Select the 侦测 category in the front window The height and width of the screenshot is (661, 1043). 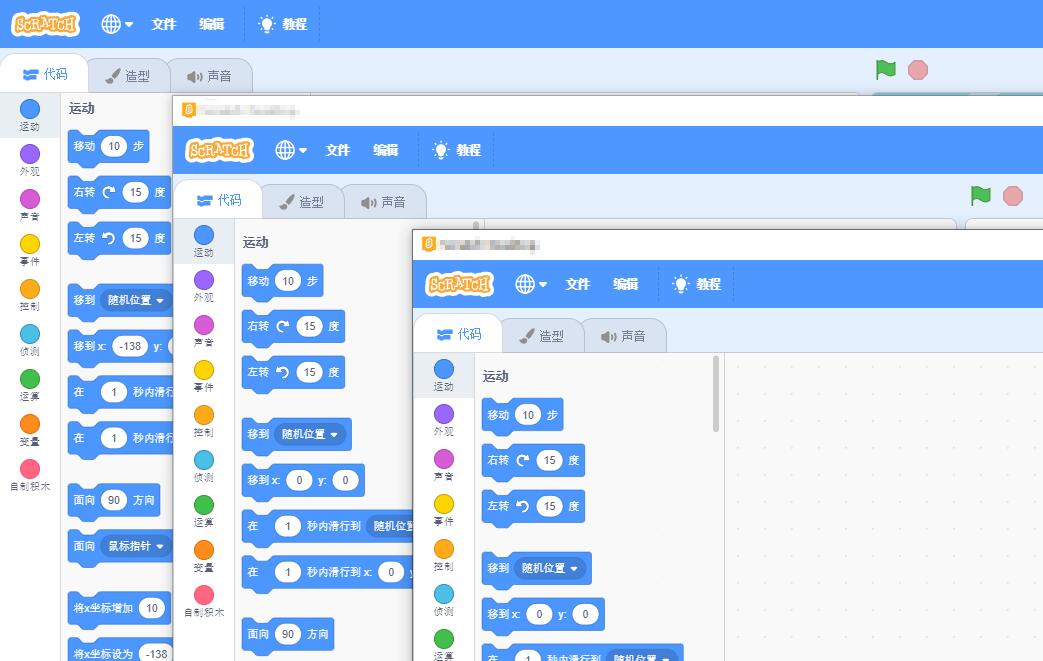[444, 600]
